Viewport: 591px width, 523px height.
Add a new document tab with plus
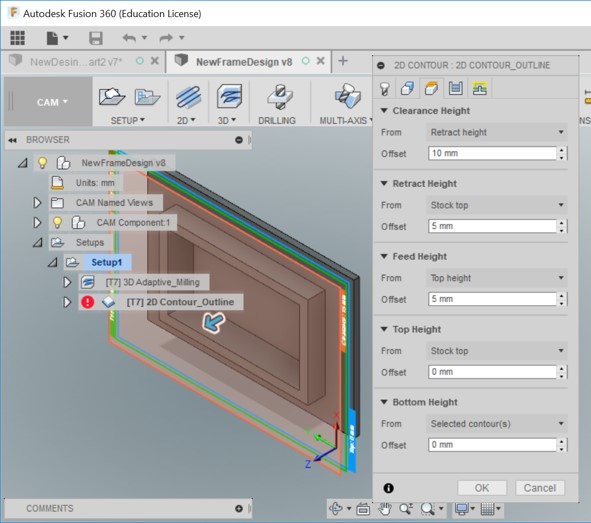(343, 61)
